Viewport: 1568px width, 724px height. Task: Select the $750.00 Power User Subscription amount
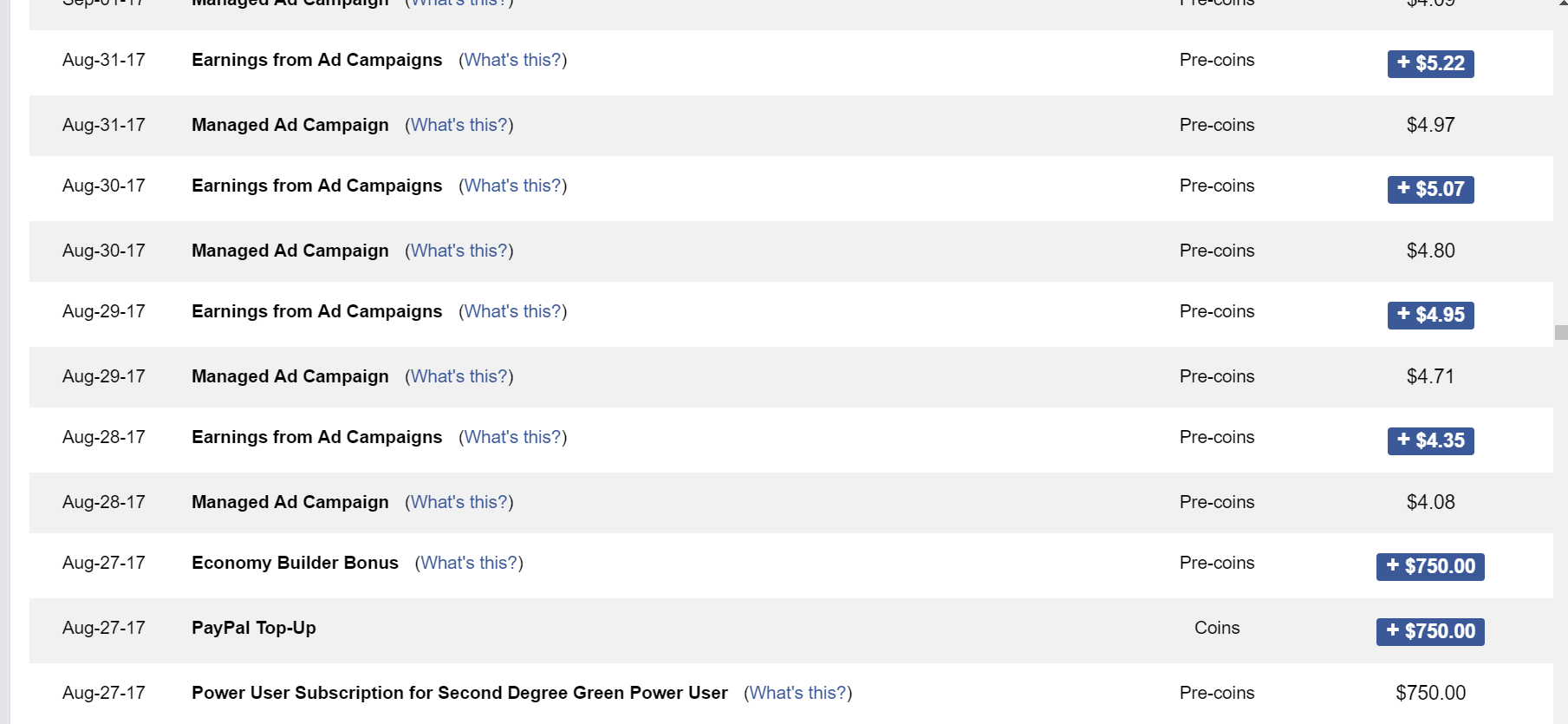tap(1430, 693)
